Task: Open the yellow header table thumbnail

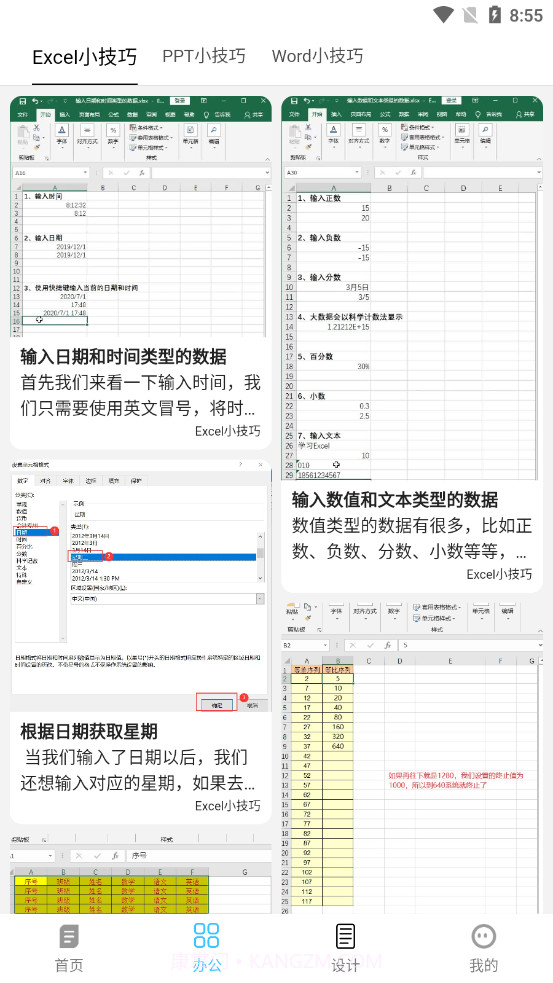Action: coord(141,873)
